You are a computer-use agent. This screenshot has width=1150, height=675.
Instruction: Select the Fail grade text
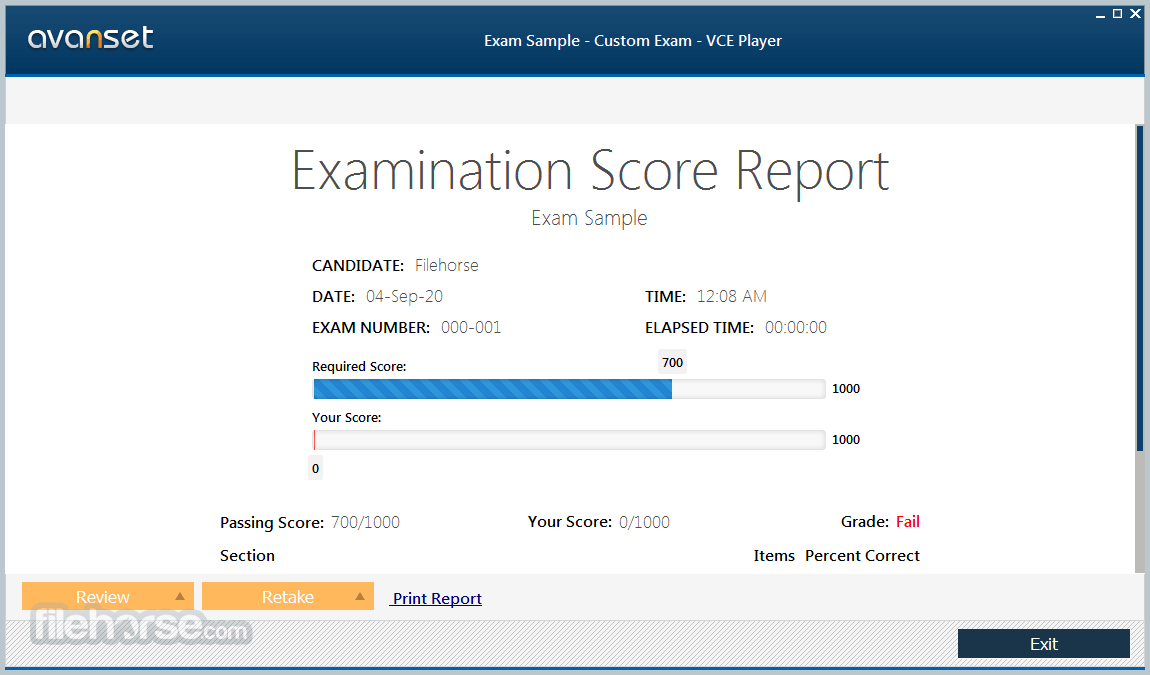tap(907, 522)
